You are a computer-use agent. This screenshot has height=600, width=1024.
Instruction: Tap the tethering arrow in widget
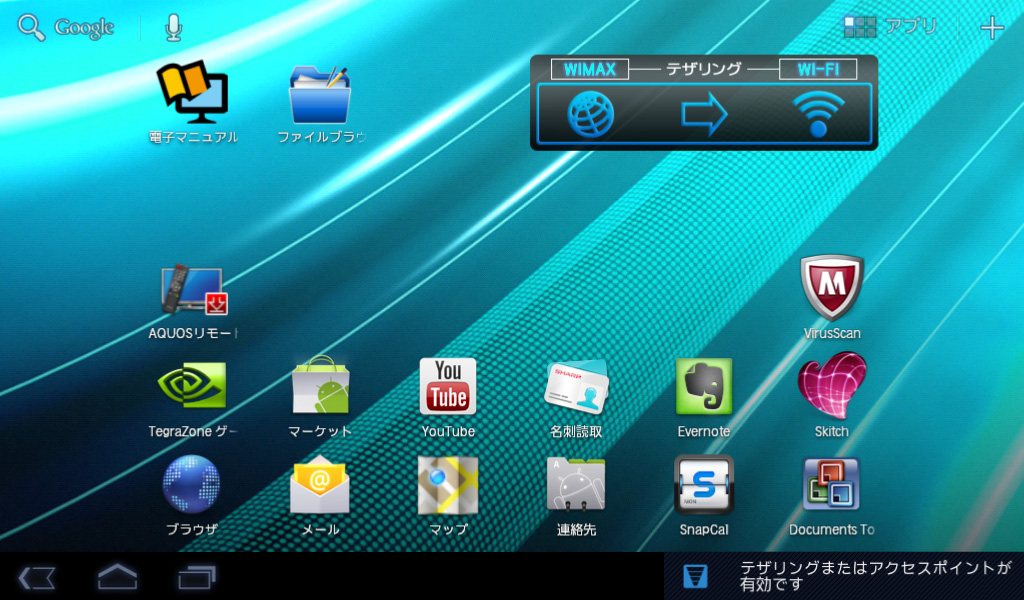click(x=704, y=114)
